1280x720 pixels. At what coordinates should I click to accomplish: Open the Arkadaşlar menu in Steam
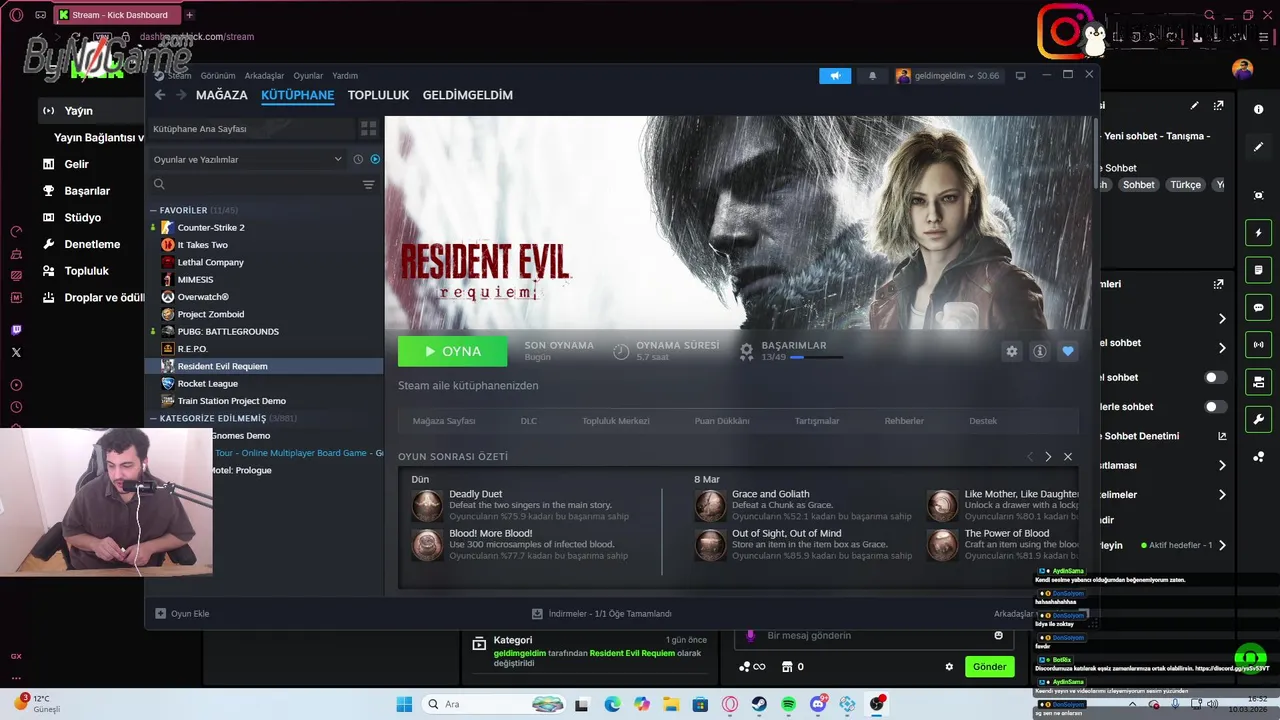(x=264, y=76)
